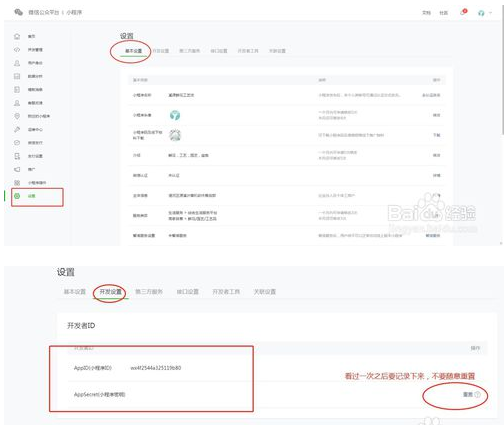Click the four-squares icon for 小程序插件
Screen dimensions: 504x425
pos(17,183)
